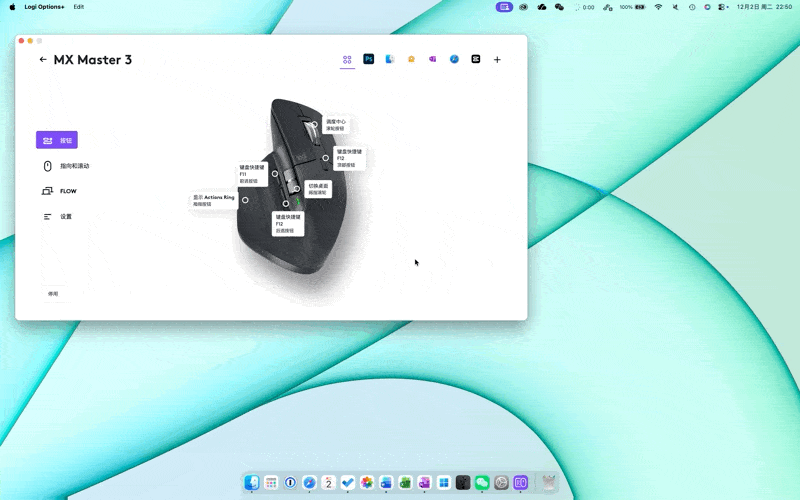Select the forward button F11 hotspot
Image resolution: width=800 pixels, height=500 pixels.
(275, 174)
